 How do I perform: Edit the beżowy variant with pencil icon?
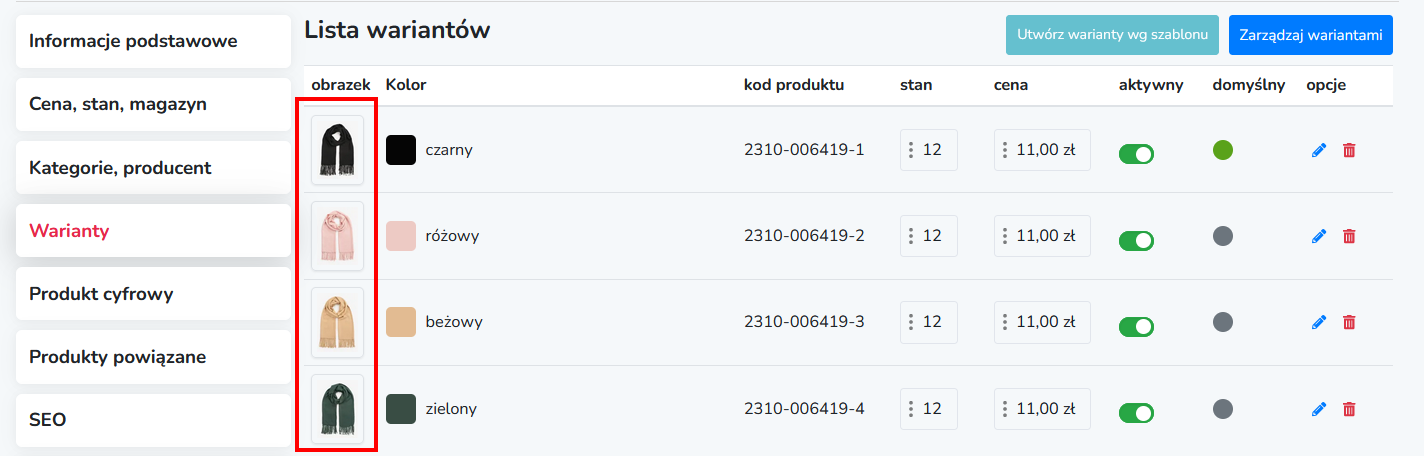pos(1319,322)
